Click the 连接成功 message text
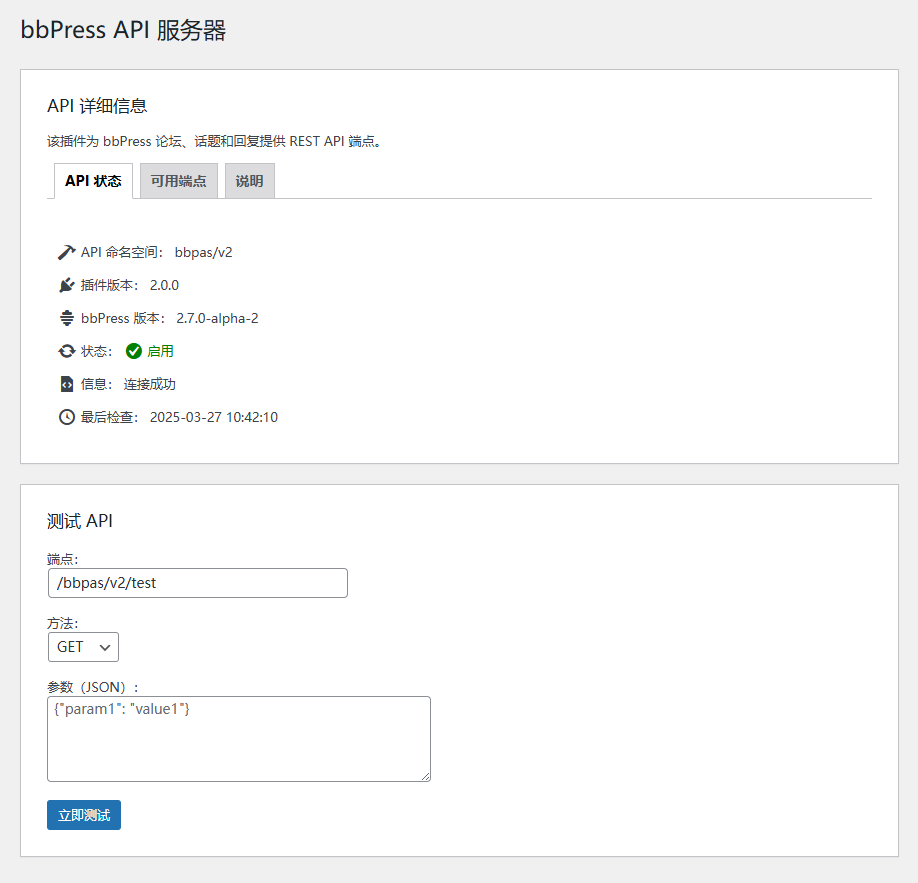Screen dimensions: 918x883 pos(150,384)
